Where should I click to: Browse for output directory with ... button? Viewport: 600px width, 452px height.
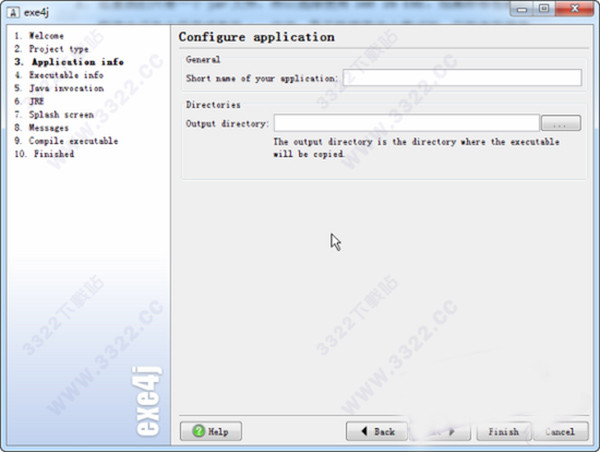coord(561,123)
